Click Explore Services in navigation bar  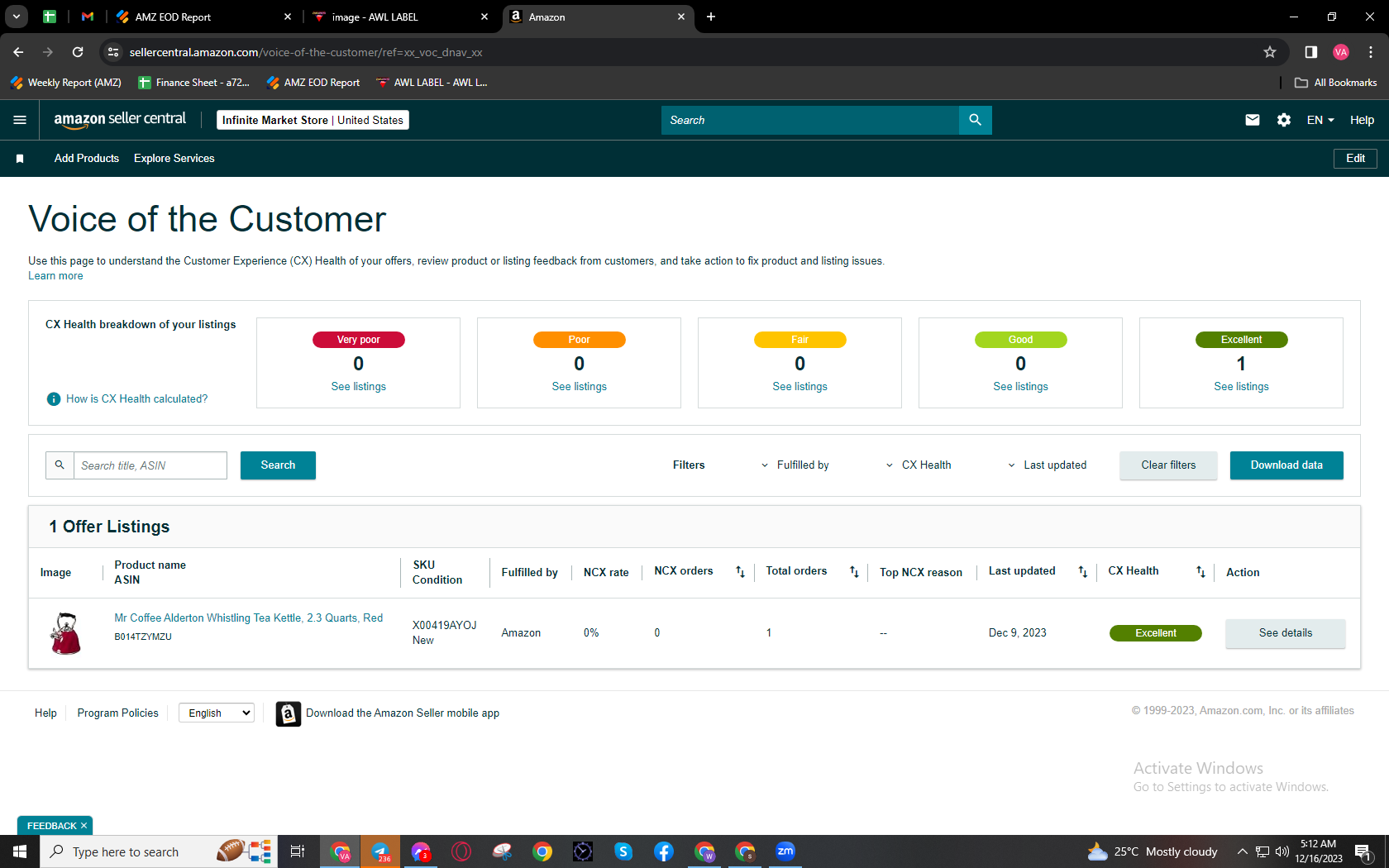tap(174, 159)
